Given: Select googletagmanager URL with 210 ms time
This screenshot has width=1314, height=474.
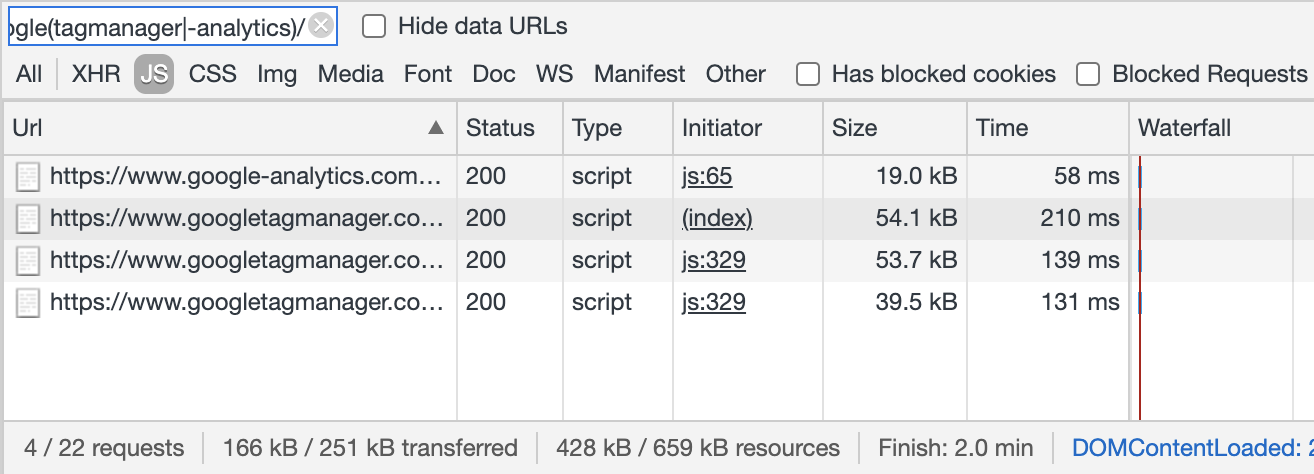Looking at the screenshot, I should tap(246, 219).
